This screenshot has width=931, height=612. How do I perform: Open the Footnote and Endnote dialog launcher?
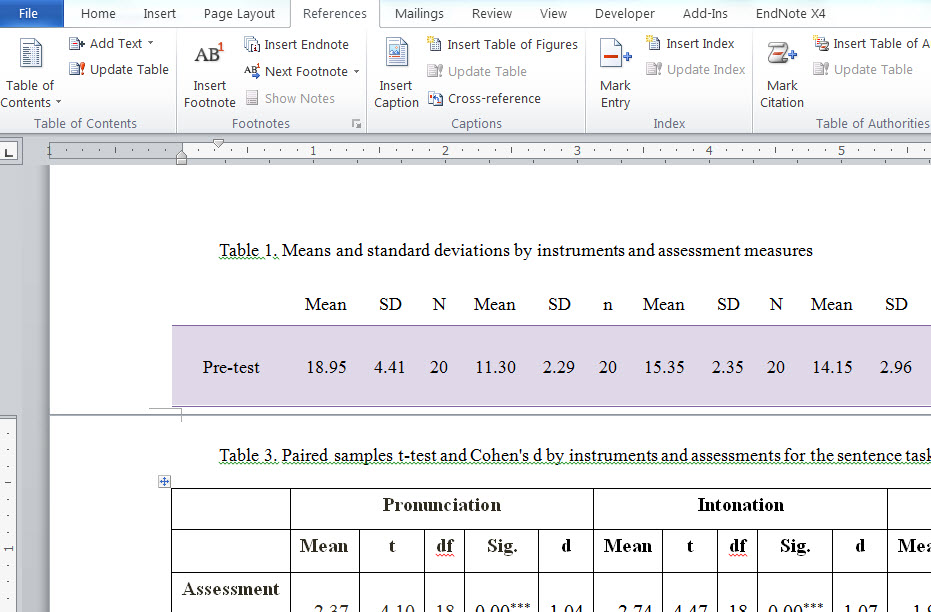(x=356, y=122)
